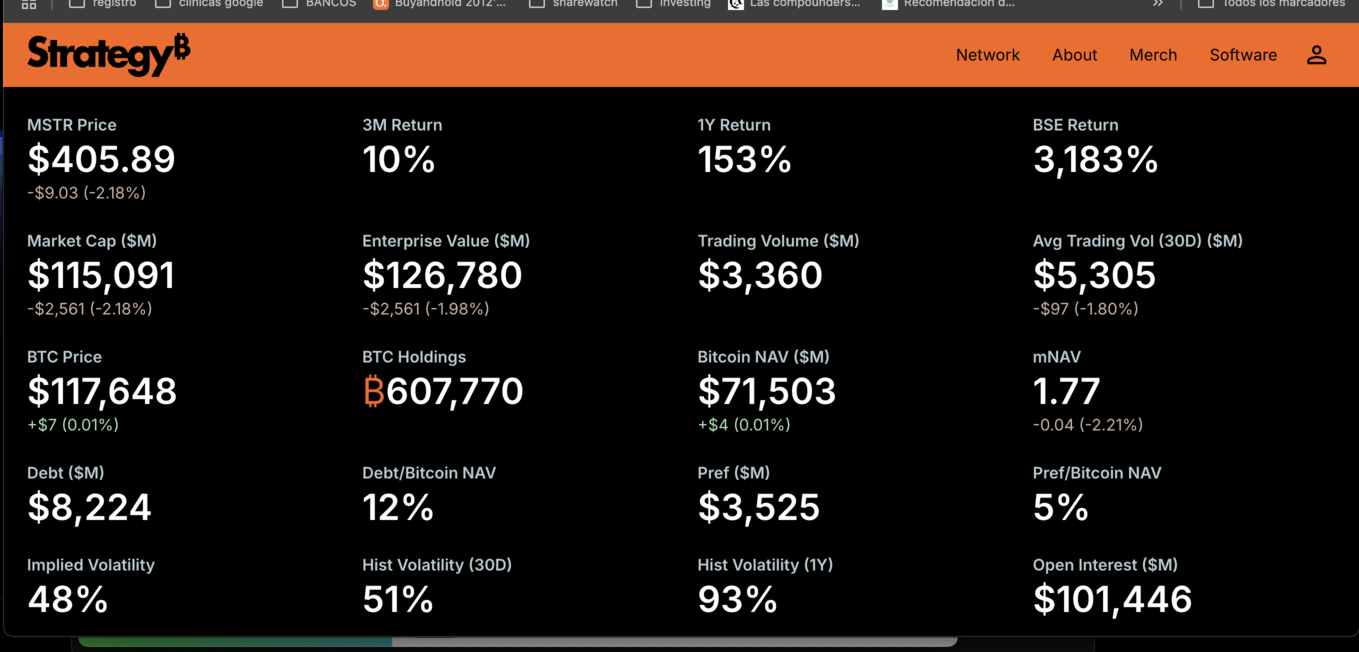Image resolution: width=1359 pixels, height=652 pixels.
Task: Select the BTC Price value $117,648
Action: pyautogui.click(x=102, y=391)
